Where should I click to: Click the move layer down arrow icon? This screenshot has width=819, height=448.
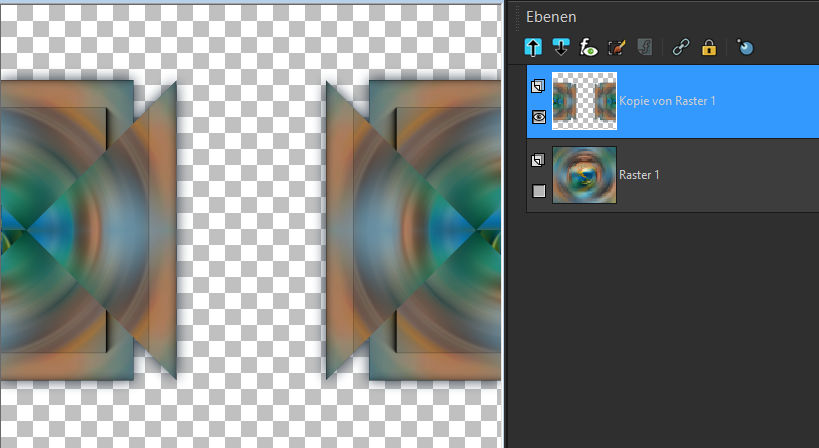[561, 48]
